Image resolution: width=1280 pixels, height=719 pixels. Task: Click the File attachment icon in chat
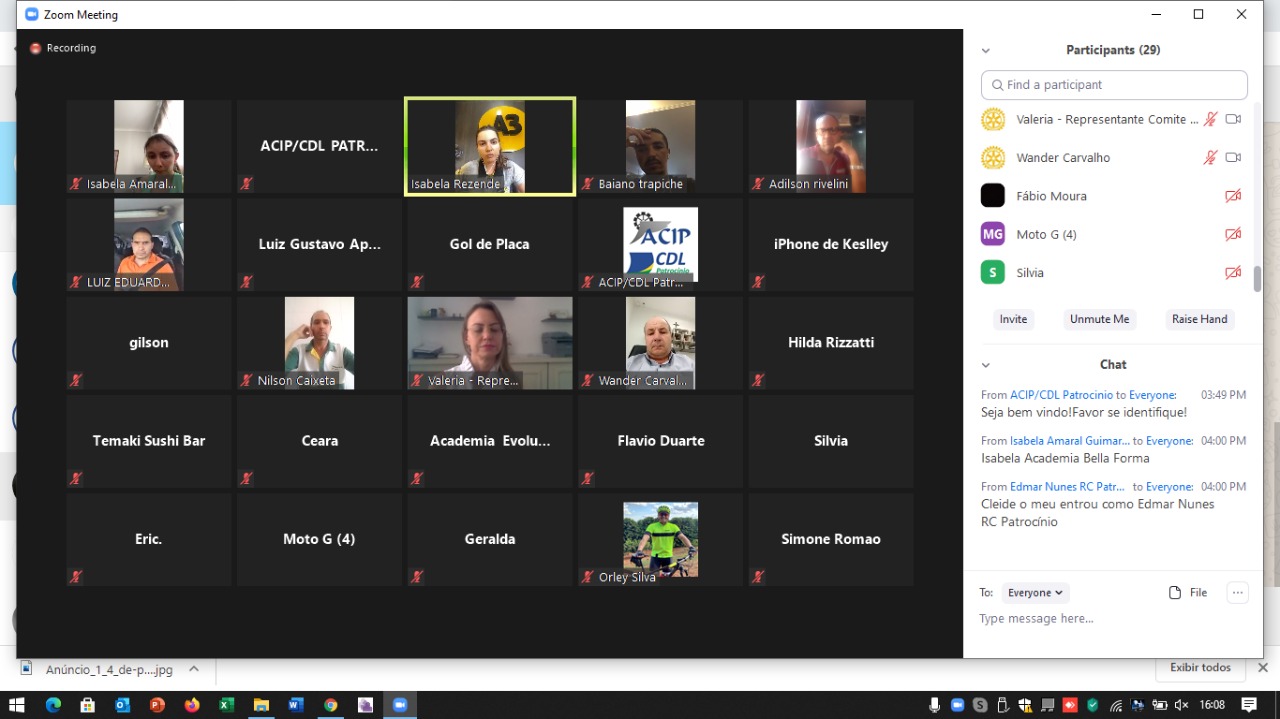(x=1175, y=593)
